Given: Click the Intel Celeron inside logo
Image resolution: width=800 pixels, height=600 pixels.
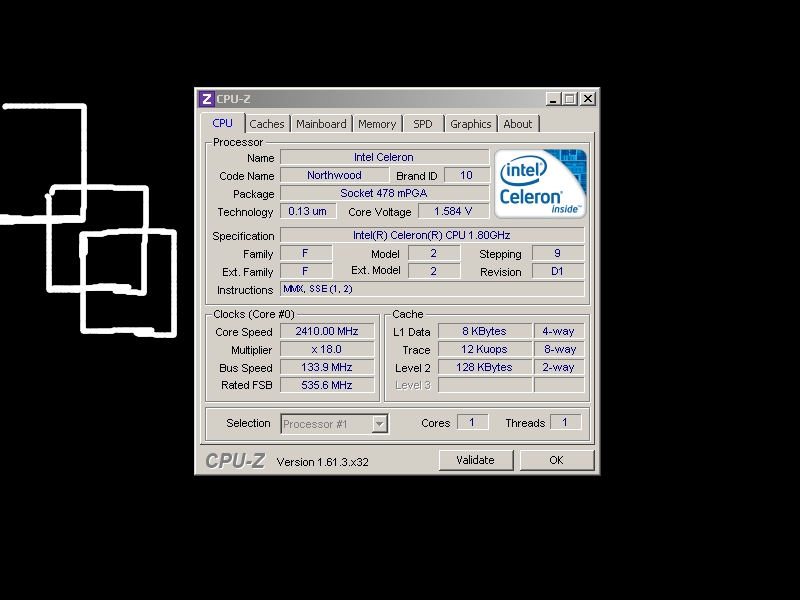Looking at the screenshot, I should [x=540, y=184].
